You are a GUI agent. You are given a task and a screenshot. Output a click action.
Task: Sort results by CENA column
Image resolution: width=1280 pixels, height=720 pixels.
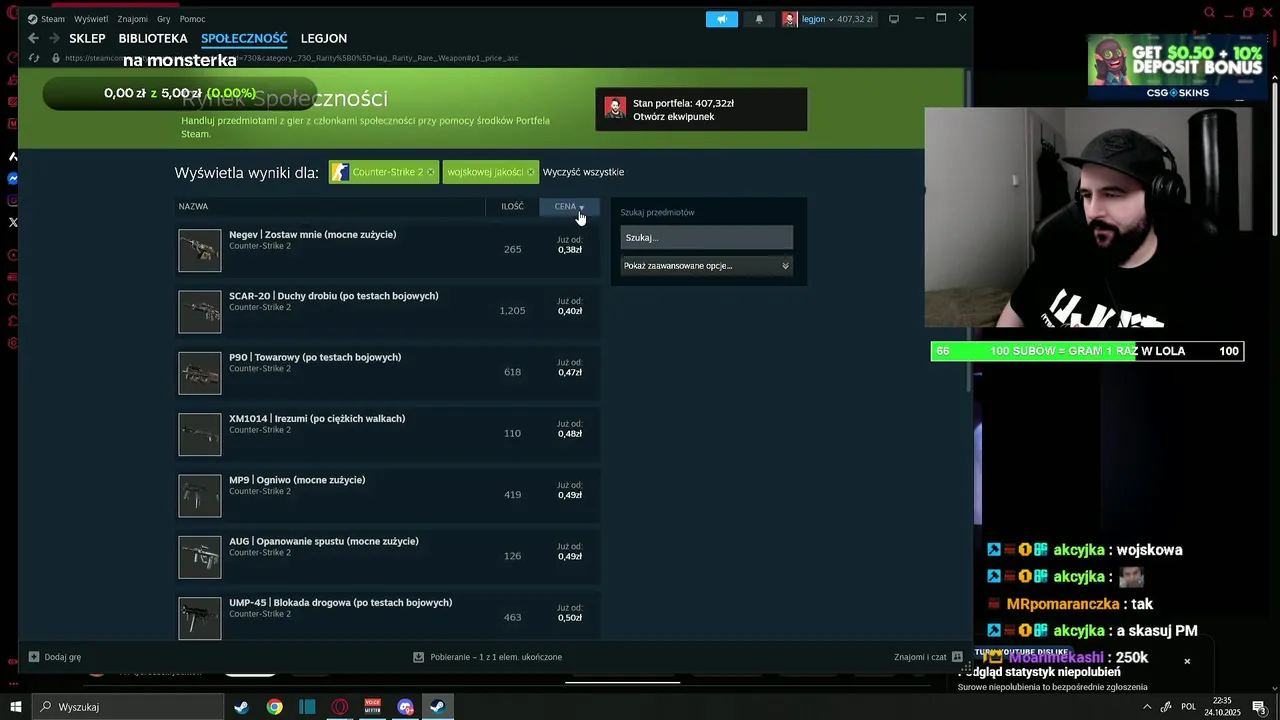coord(569,207)
